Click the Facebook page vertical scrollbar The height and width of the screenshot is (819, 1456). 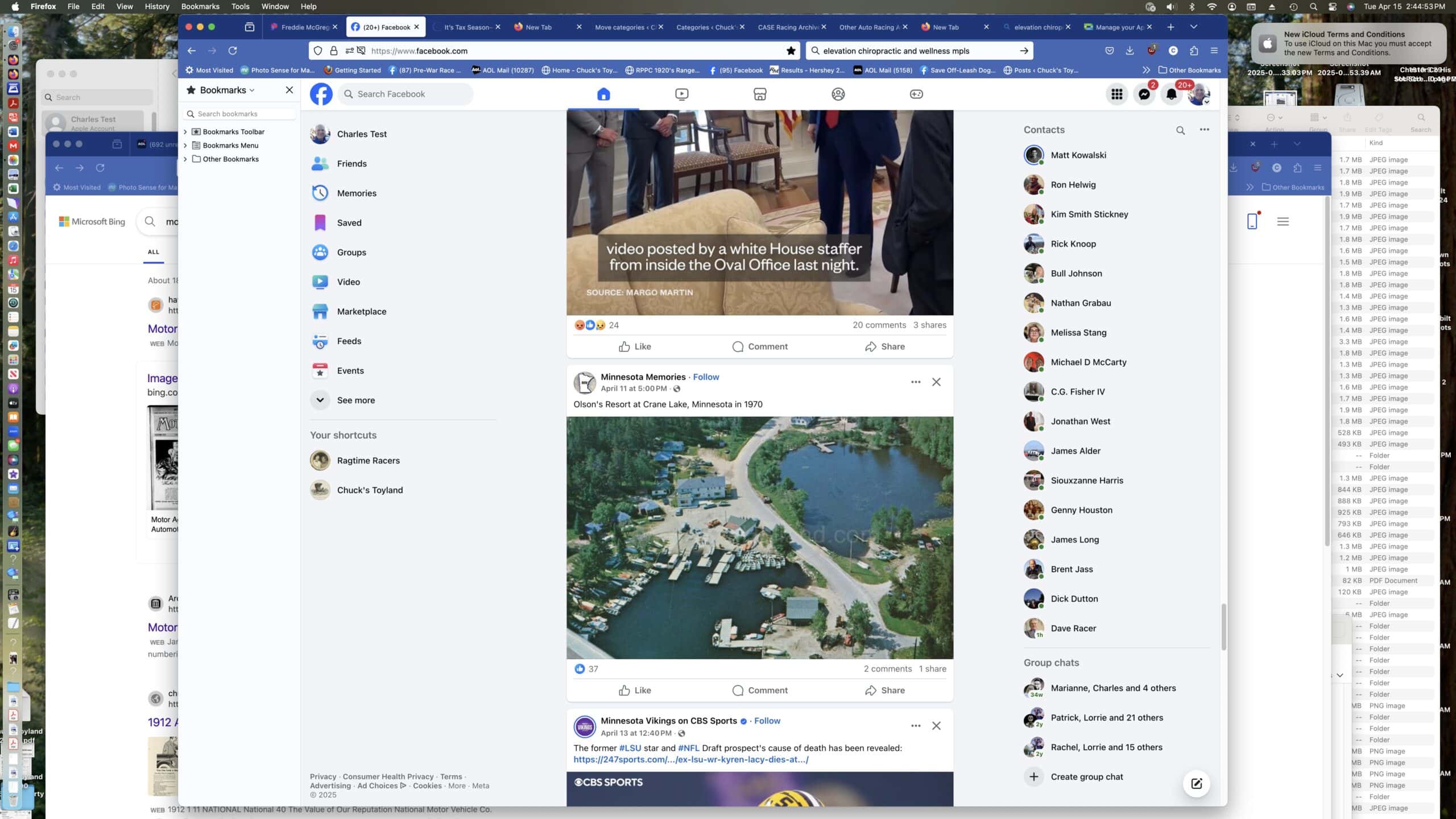(1223, 626)
